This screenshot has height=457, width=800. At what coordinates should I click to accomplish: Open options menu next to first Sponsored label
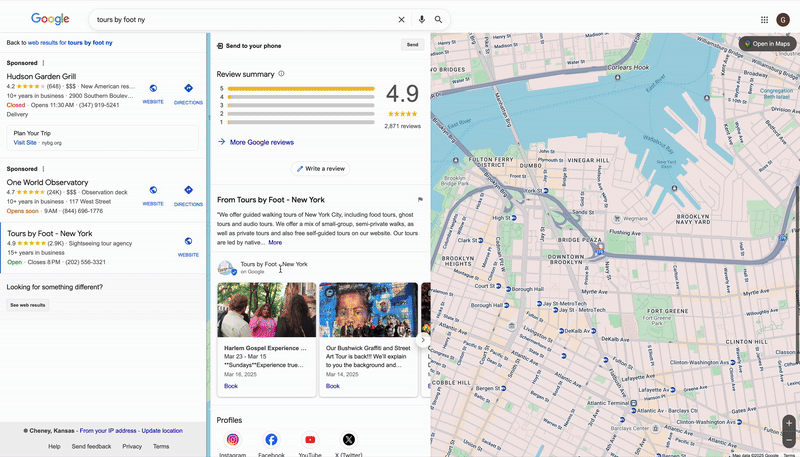coord(43,62)
